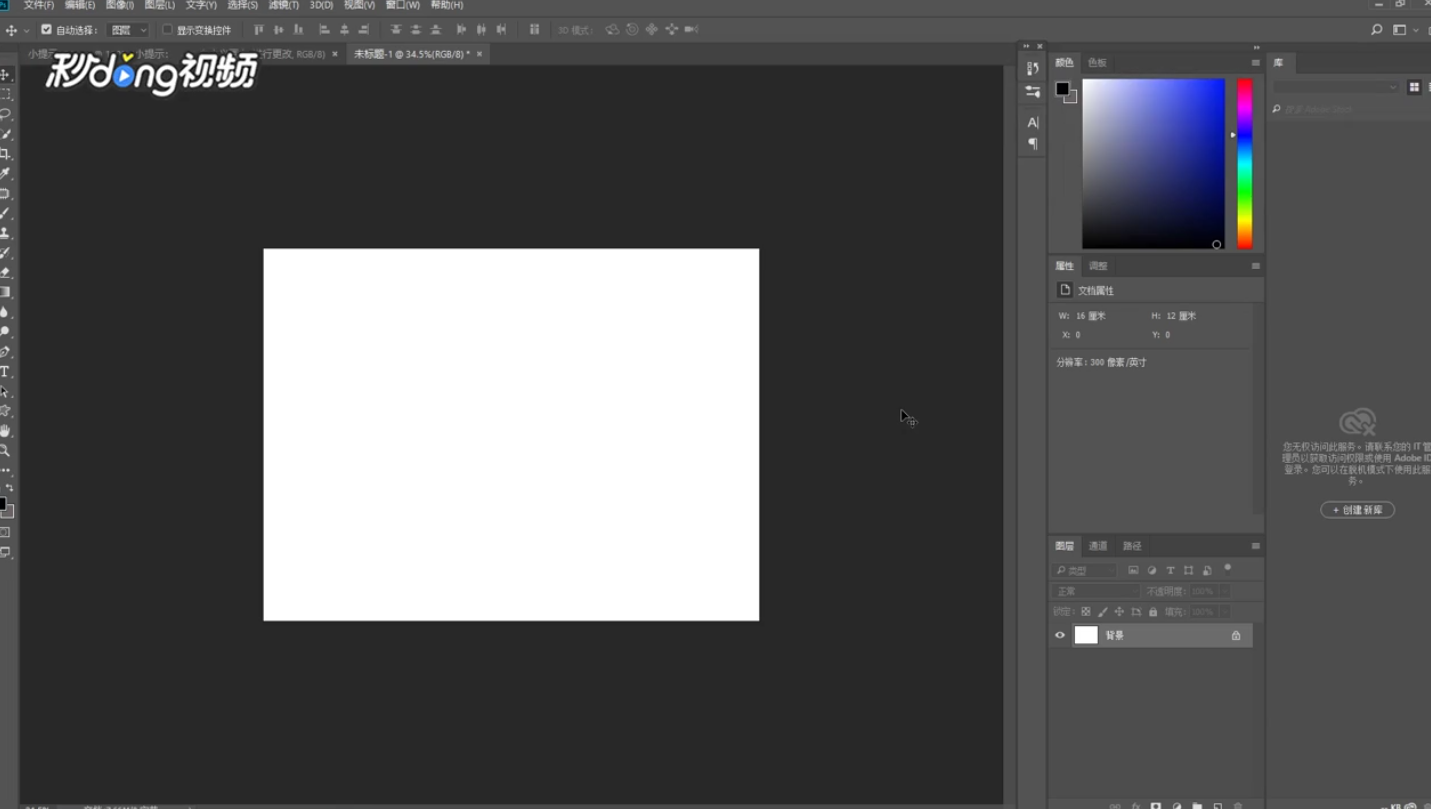Select the Path Selection arrow tool

[x=5, y=391]
